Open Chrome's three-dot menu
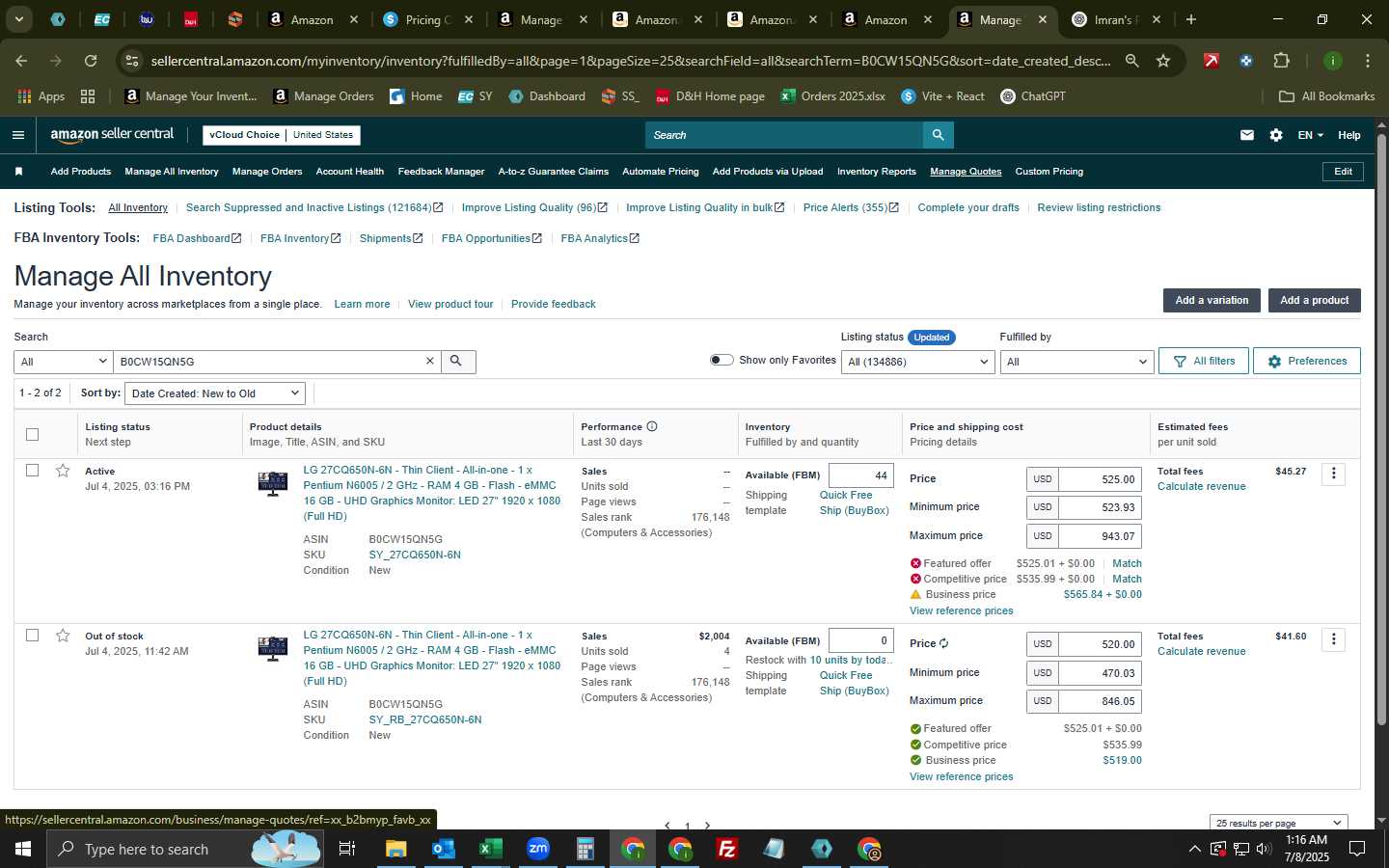 point(1367,61)
